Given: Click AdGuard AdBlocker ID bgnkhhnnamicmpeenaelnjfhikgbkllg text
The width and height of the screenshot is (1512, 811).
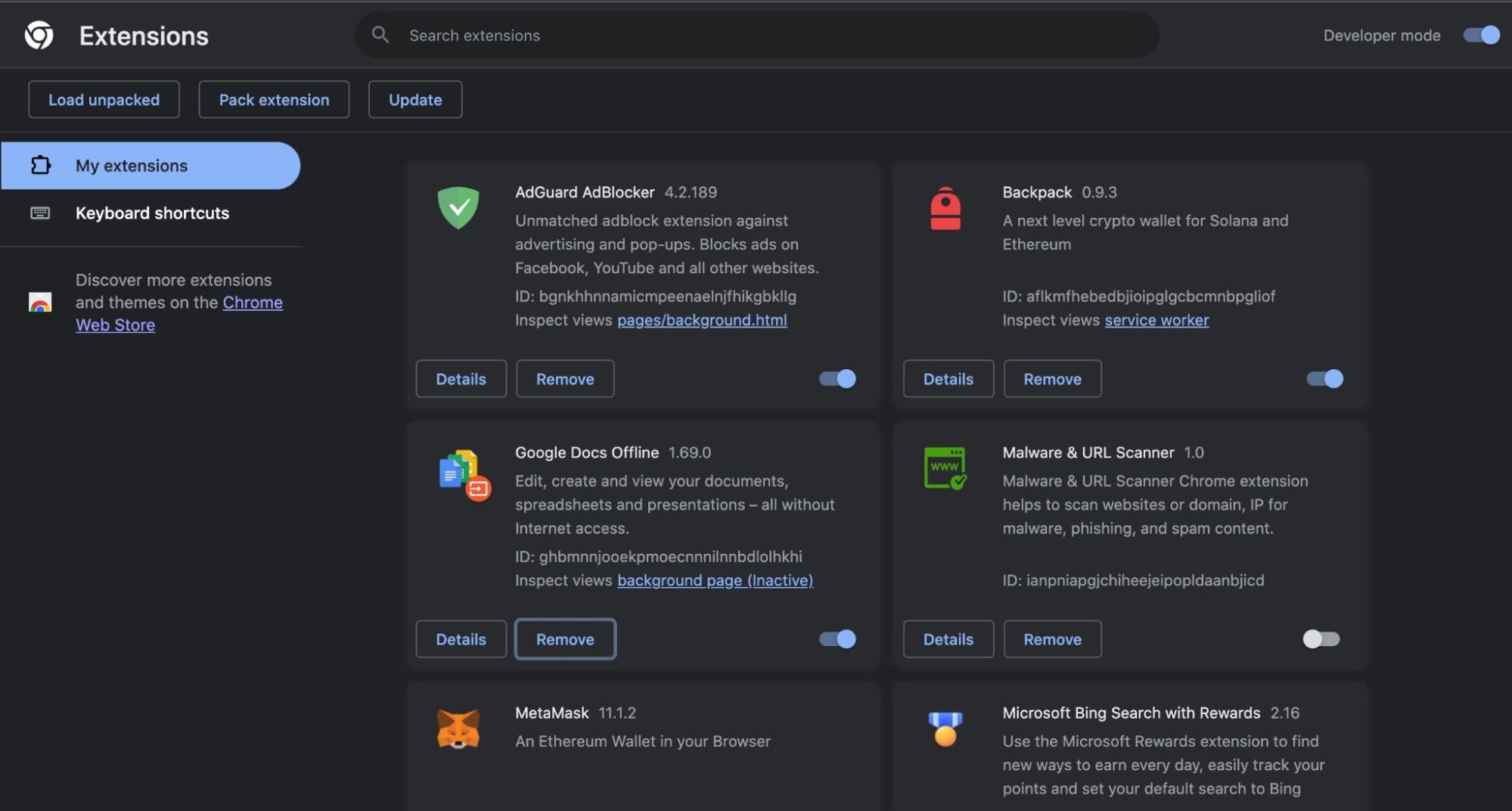Looking at the screenshot, I should (656, 296).
